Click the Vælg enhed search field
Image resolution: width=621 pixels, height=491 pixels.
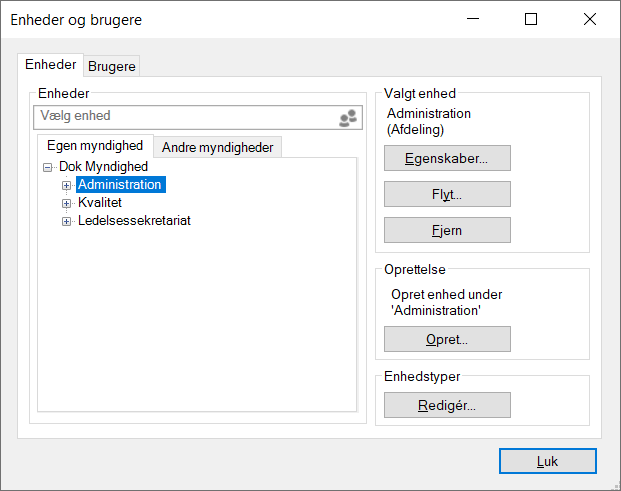pos(185,117)
